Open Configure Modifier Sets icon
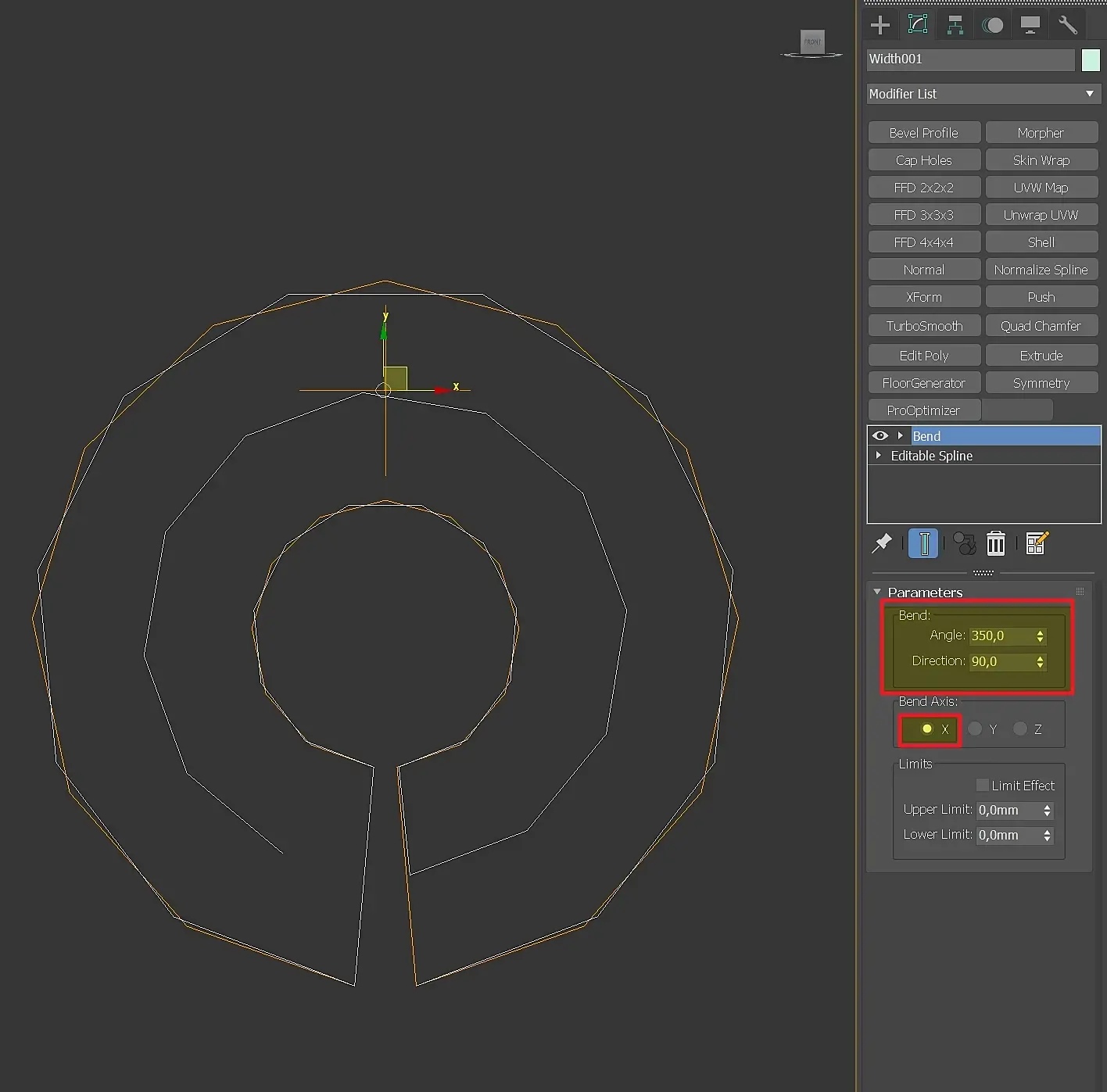 1037,543
